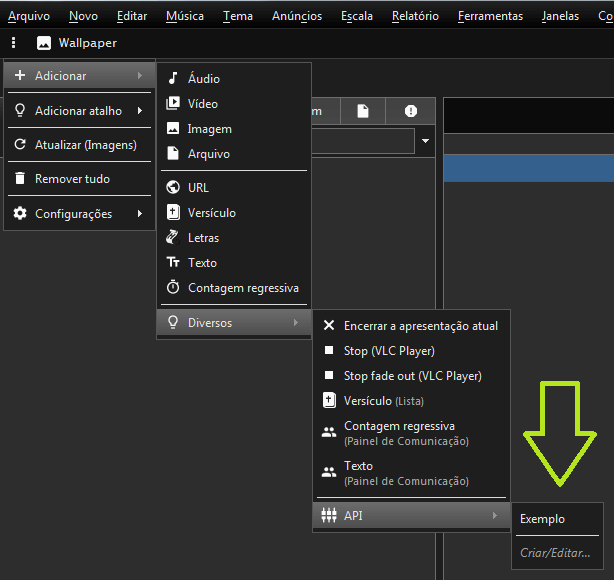The image size is (614, 580).
Task: Click Atualizar (Imagens)
Action: coord(85,145)
